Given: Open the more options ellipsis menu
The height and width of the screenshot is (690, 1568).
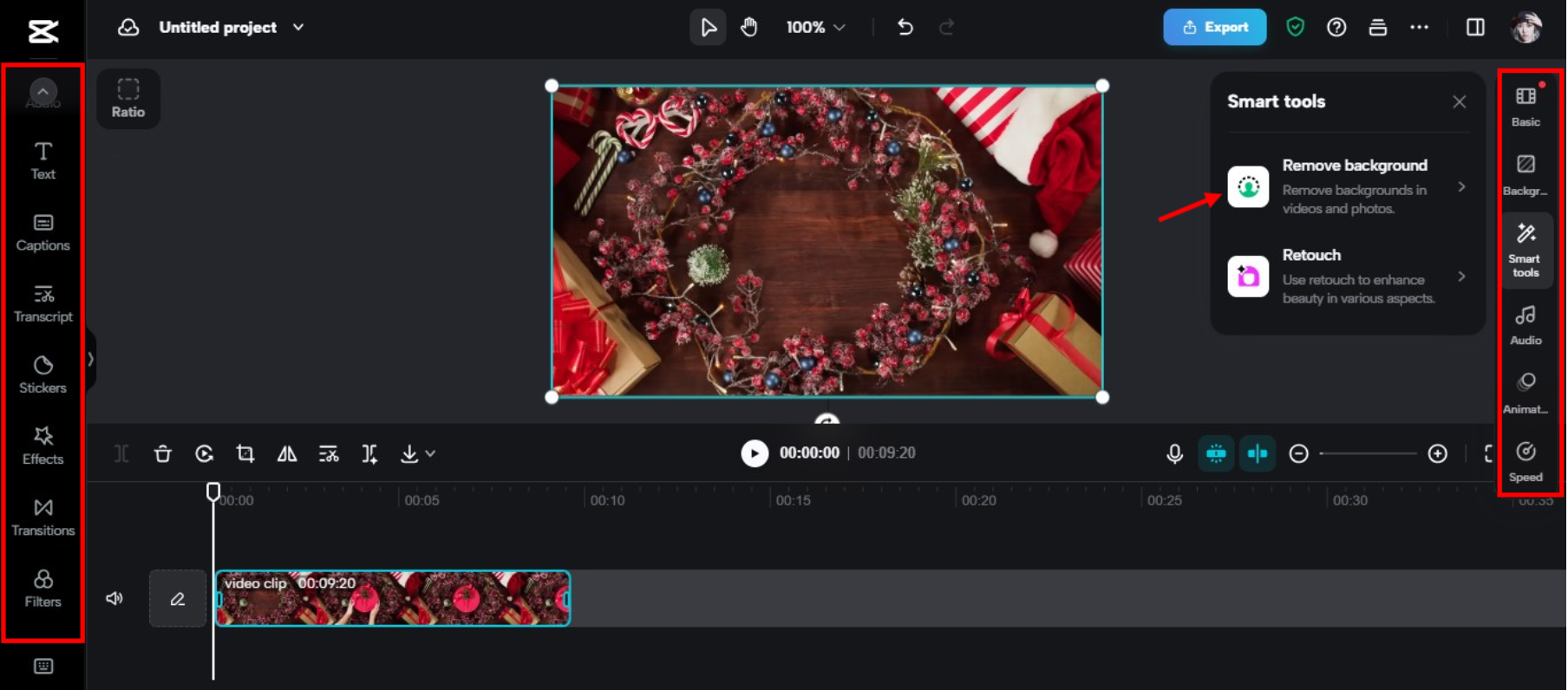Looking at the screenshot, I should [1420, 28].
